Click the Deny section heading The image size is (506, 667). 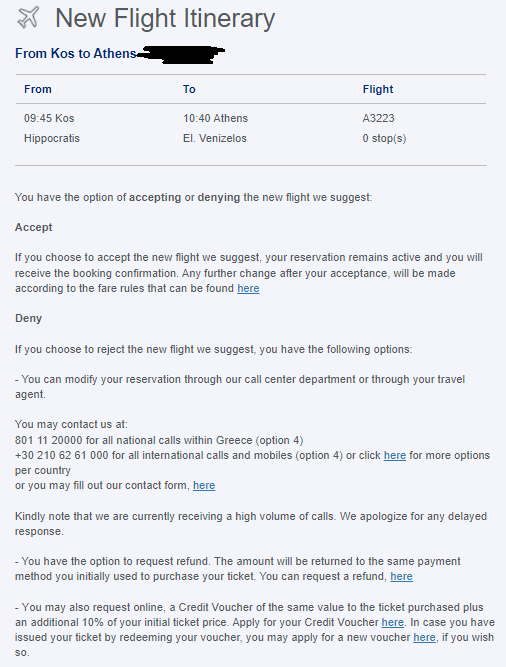[x=28, y=319]
